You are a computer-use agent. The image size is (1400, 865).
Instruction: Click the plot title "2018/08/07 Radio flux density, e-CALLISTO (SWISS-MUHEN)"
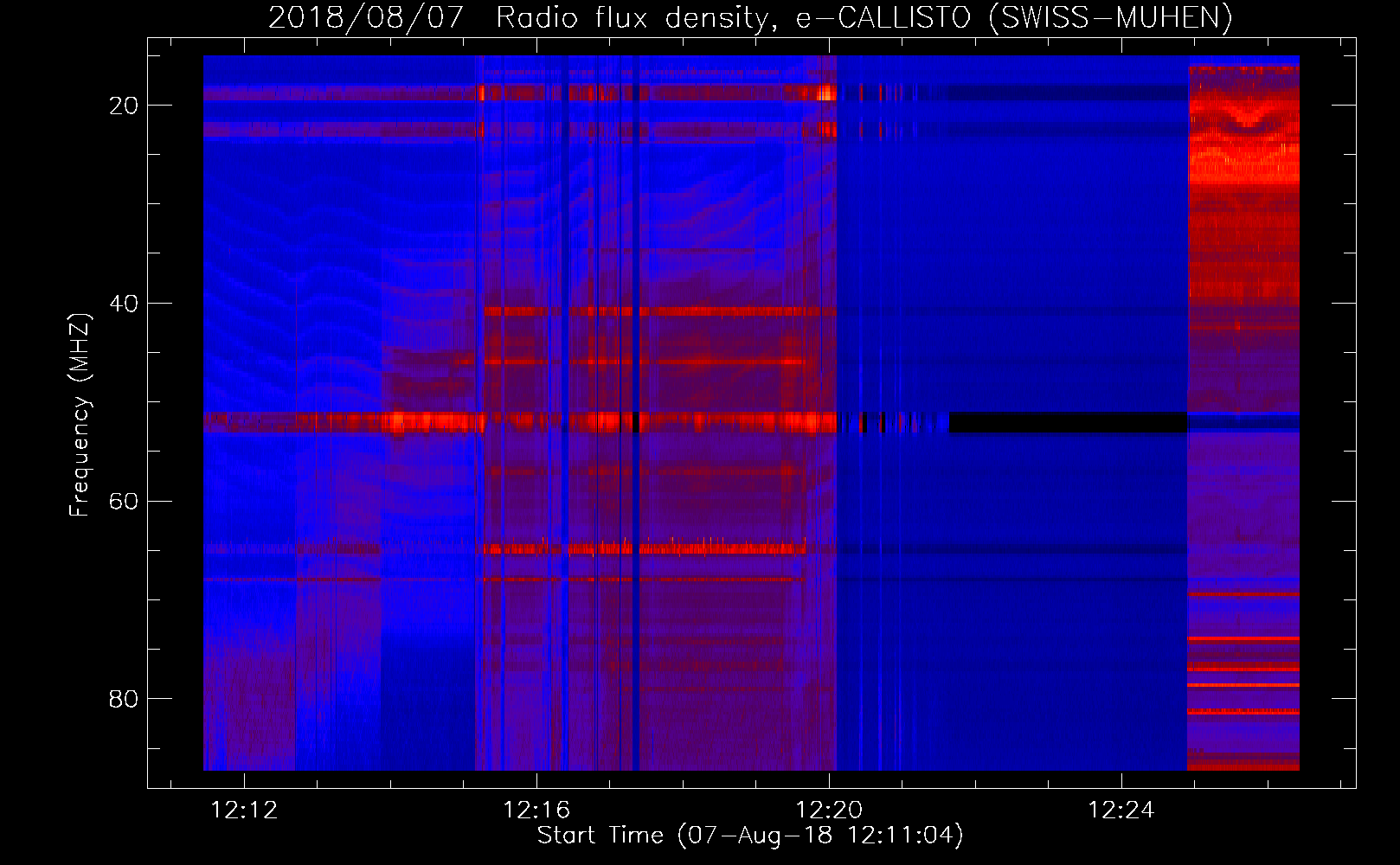point(750,17)
